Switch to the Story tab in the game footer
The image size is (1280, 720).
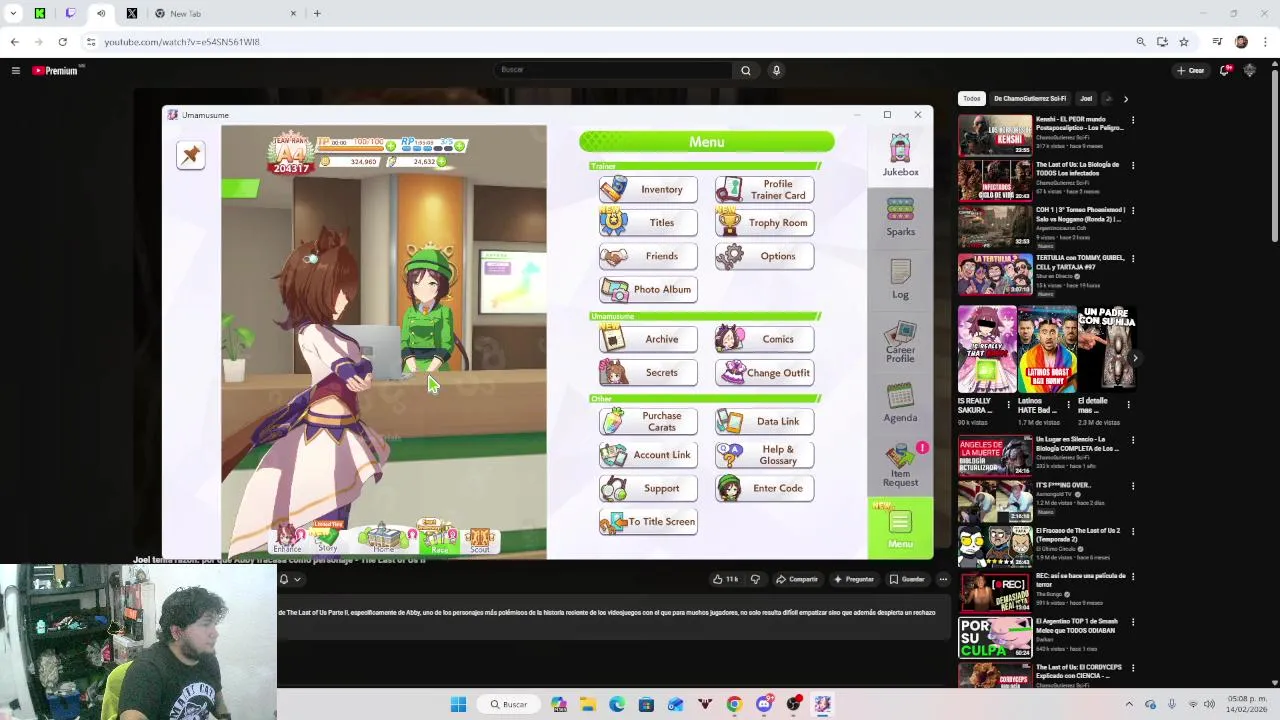pyautogui.click(x=328, y=538)
